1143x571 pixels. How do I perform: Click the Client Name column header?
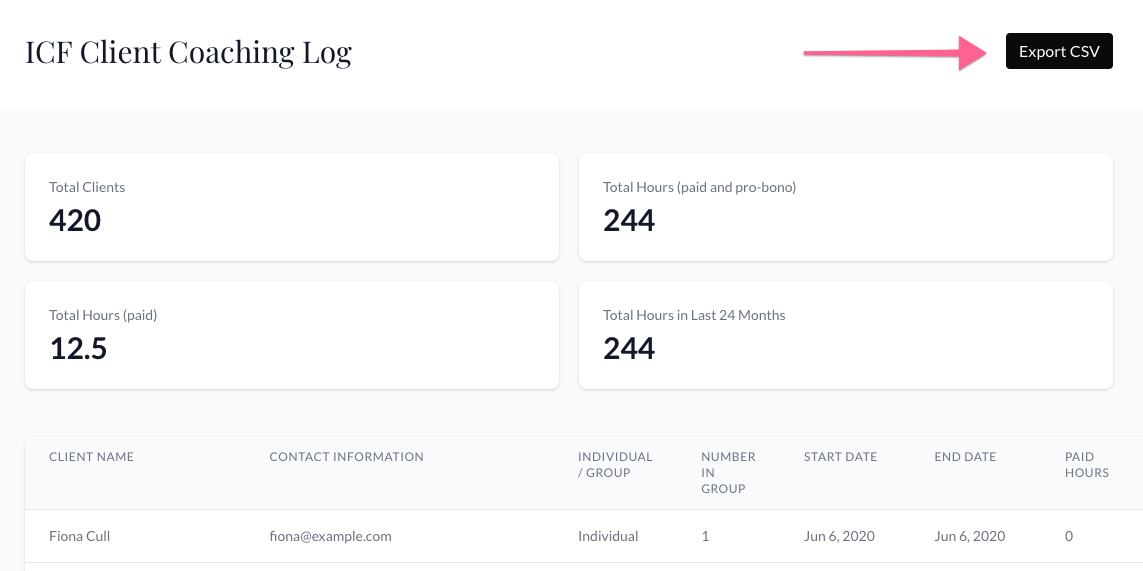(x=91, y=457)
